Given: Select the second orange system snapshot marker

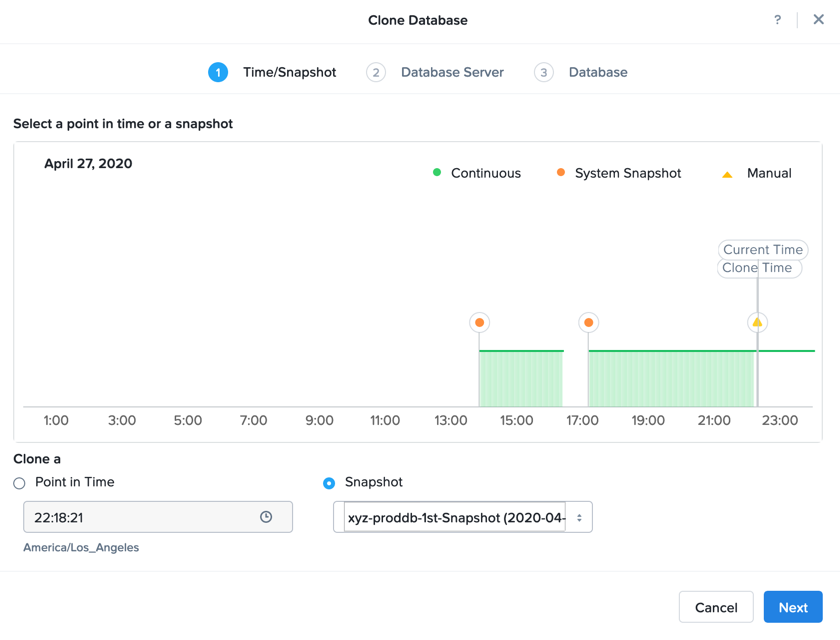Looking at the screenshot, I should [588, 322].
